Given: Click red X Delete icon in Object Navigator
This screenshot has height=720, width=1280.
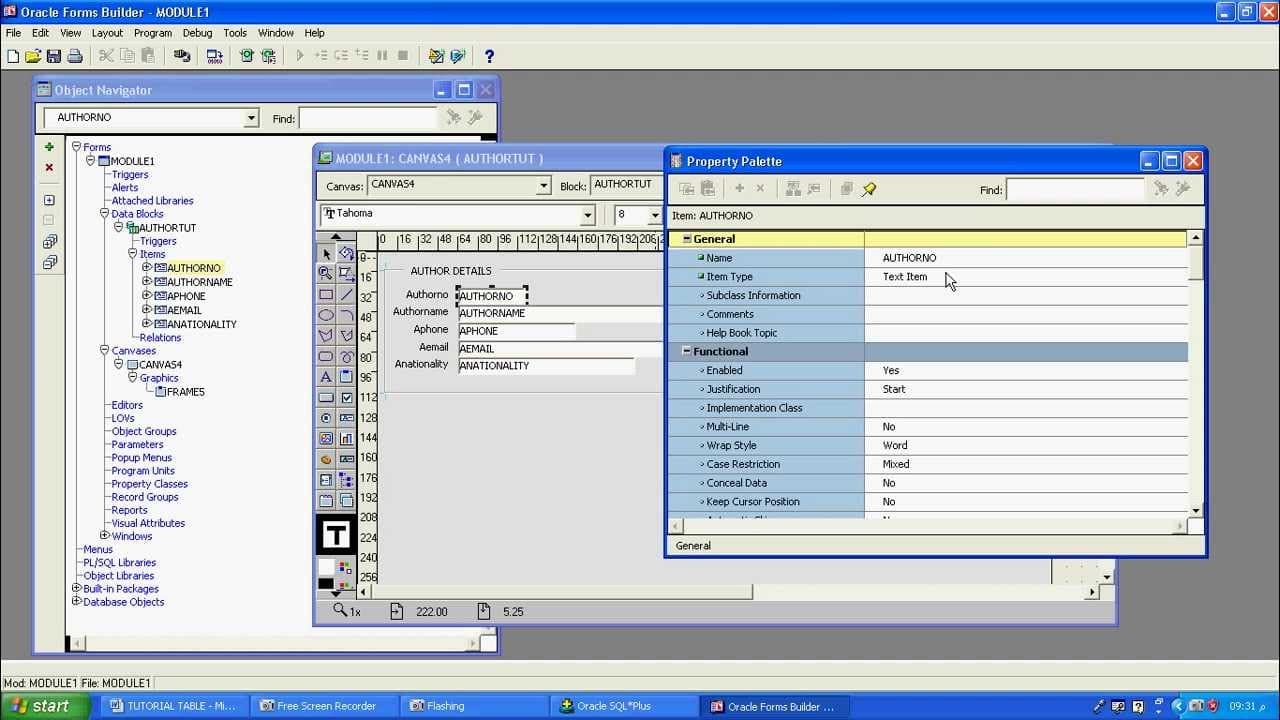Looking at the screenshot, I should click(x=49, y=167).
